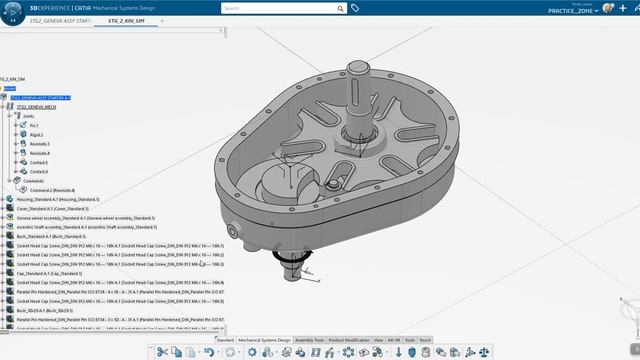Click the Update icon in bottom toolbar

[x=230, y=352]
